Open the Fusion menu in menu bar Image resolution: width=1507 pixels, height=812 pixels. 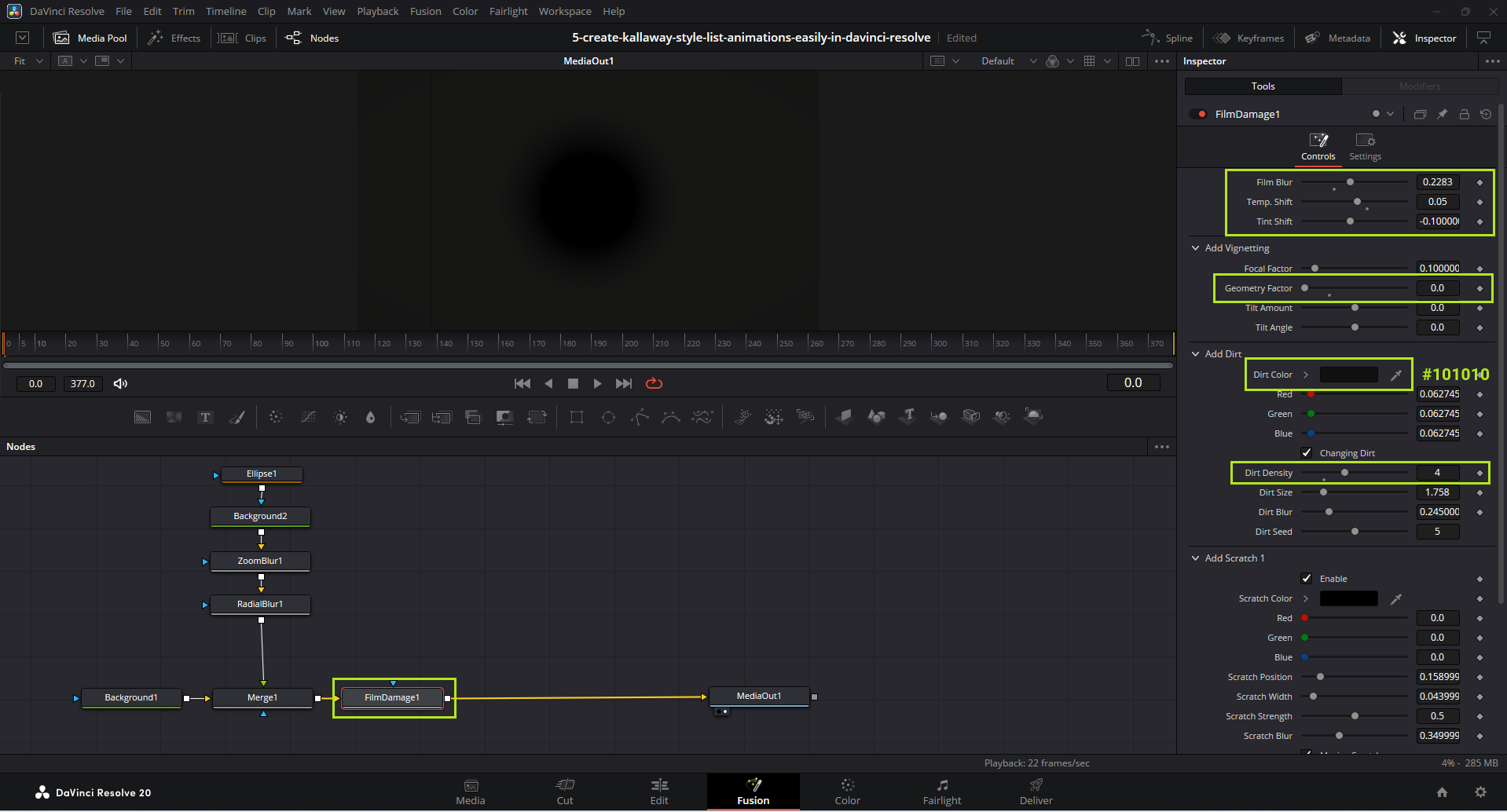click(425, 11)
